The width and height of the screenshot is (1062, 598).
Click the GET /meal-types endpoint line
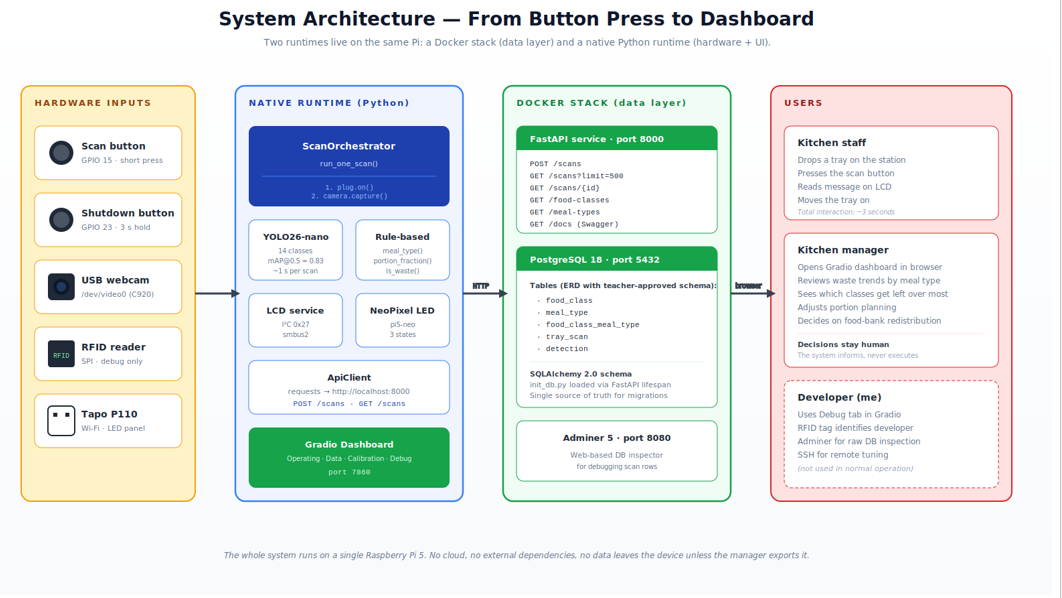(x=565, y=213)
